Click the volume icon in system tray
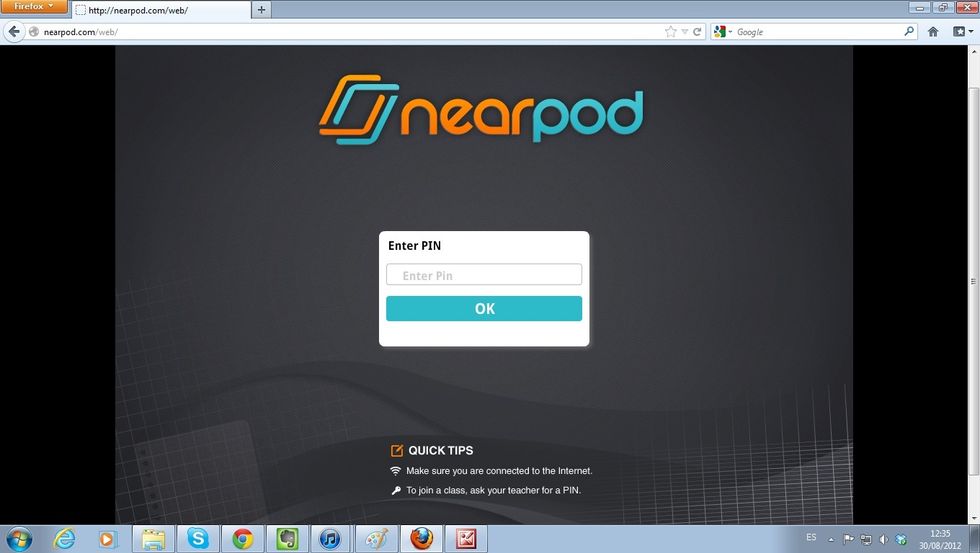The width and height of the screenshot is (980, 553). 884,539
